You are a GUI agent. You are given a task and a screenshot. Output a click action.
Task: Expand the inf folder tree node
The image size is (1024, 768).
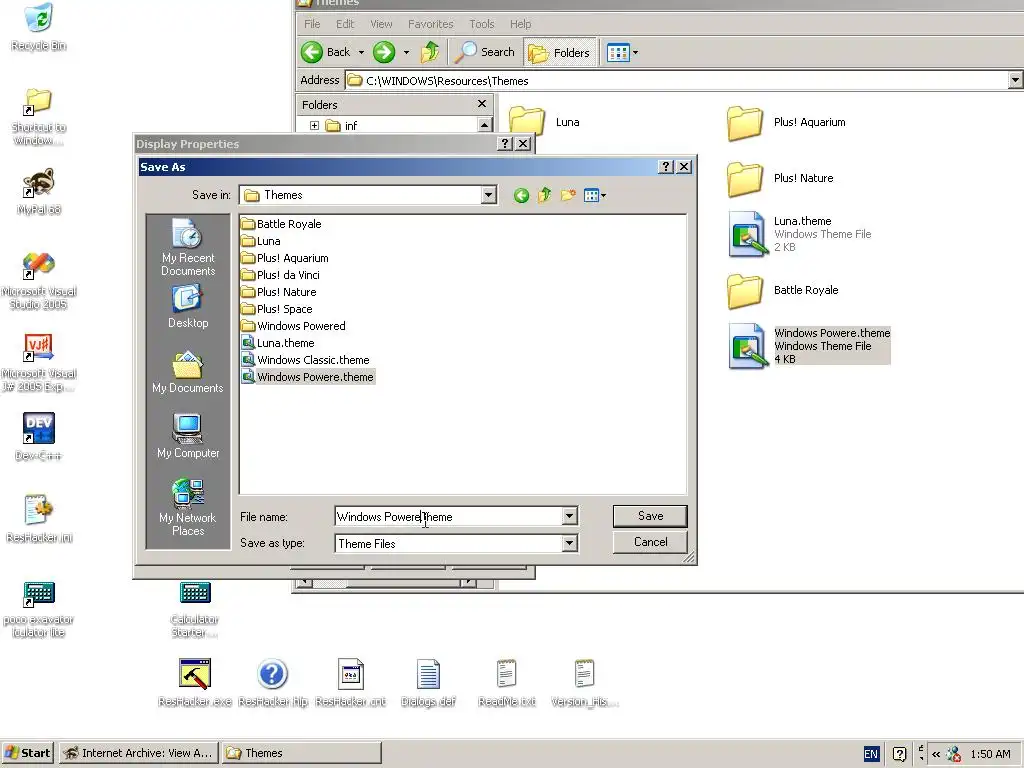pos(314,125)
